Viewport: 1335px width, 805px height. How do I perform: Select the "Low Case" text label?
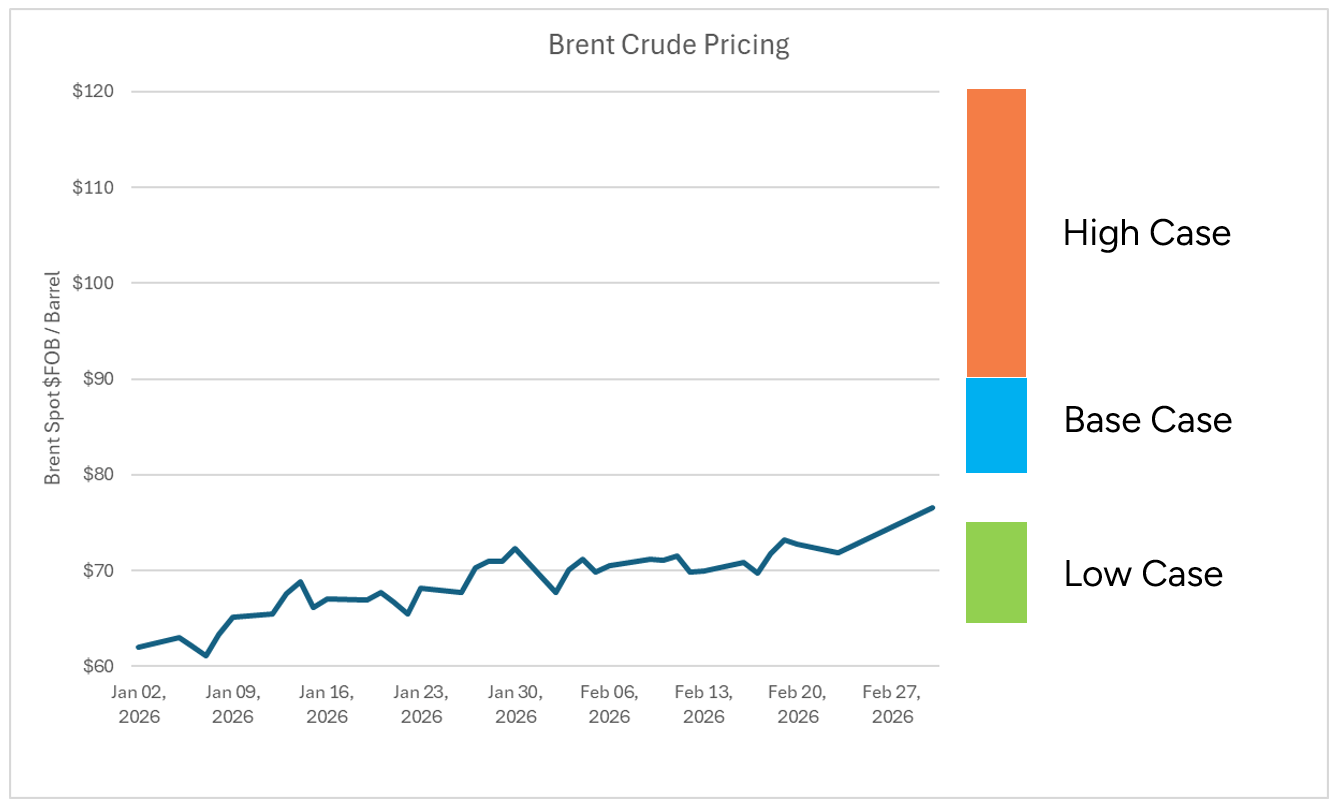[x=1143, y=574]
